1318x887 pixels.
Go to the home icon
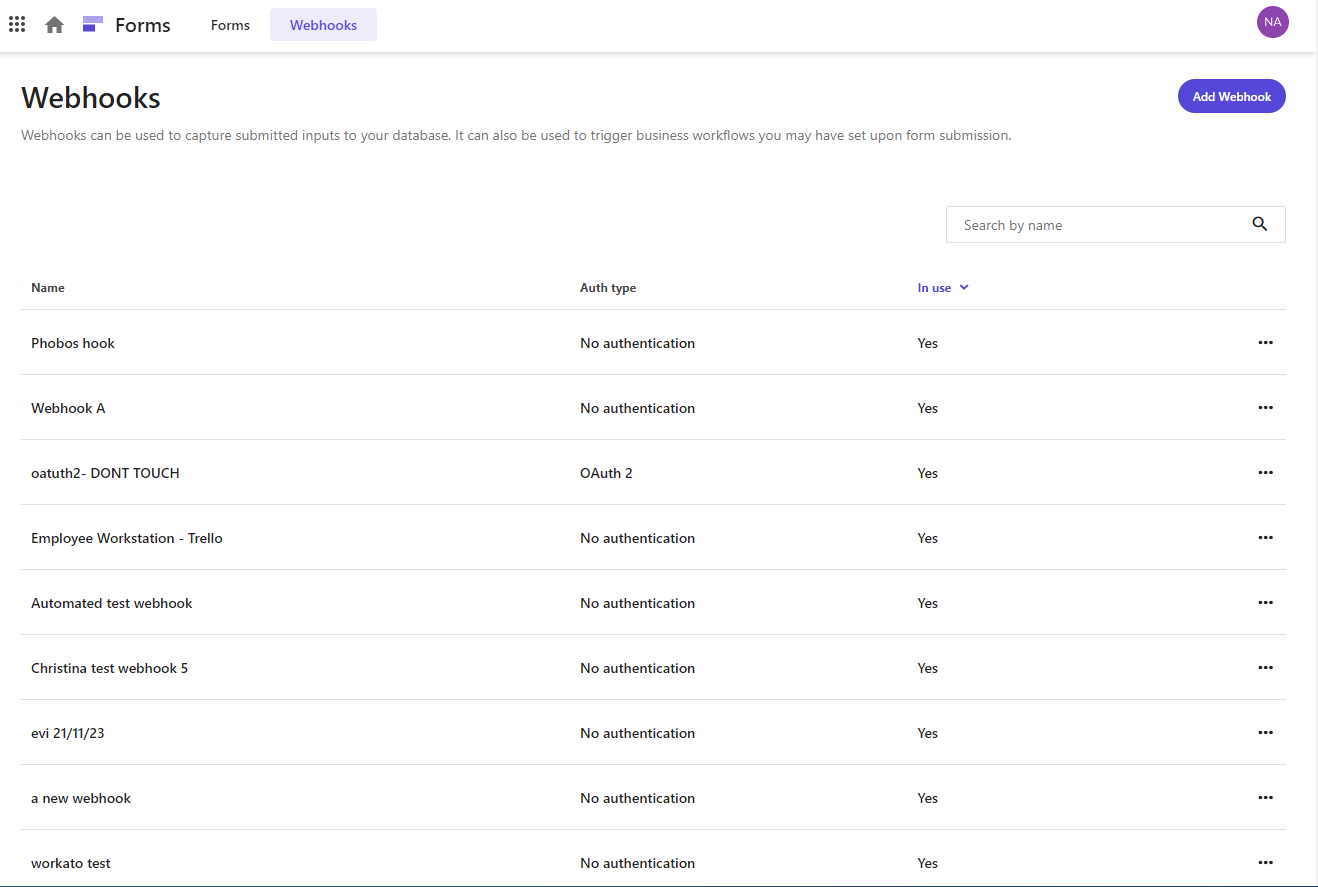coord(55,25)
